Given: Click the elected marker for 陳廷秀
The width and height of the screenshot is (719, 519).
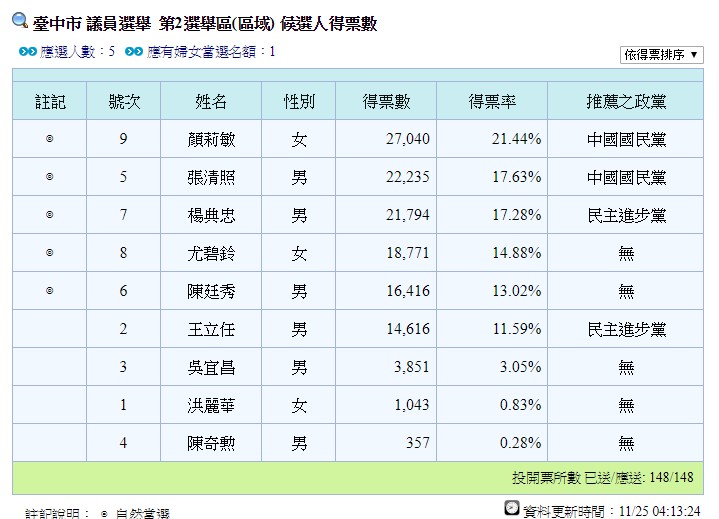Looking at the screenshot, I should 49,291.
